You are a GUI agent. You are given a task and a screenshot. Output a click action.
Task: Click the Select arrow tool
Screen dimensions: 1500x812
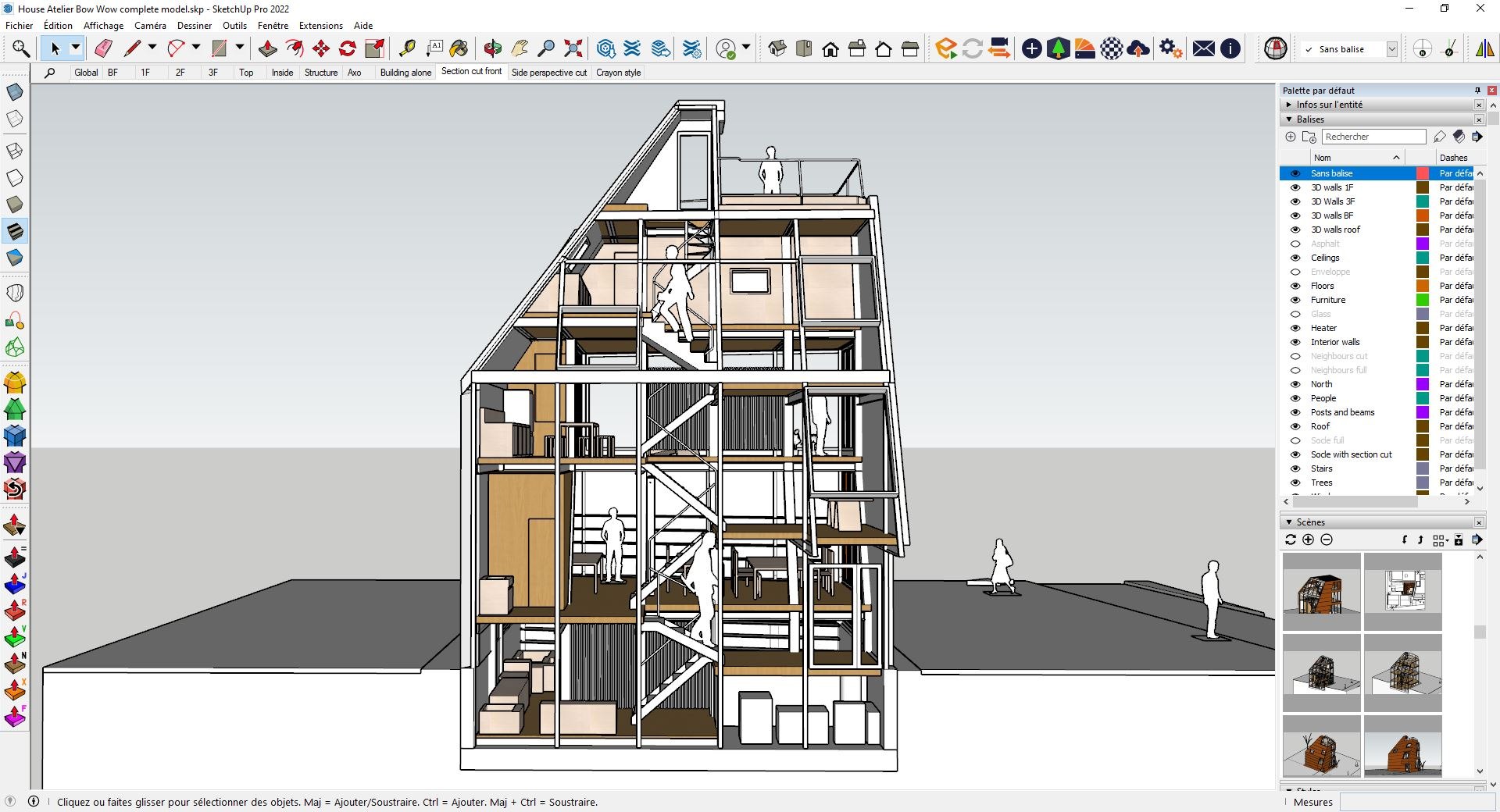(x=55, y=48)
